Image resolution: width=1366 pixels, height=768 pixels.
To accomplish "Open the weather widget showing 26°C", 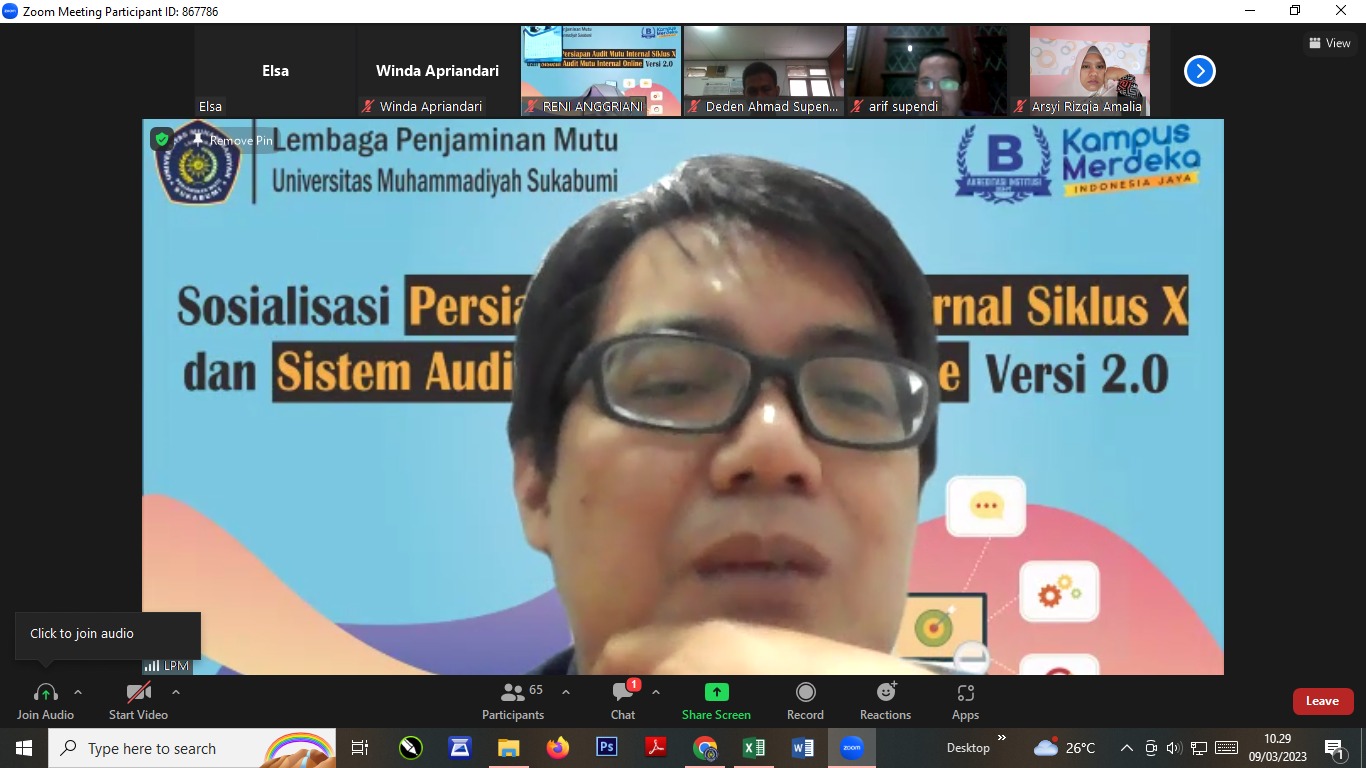I will [x=1065, y=748].
